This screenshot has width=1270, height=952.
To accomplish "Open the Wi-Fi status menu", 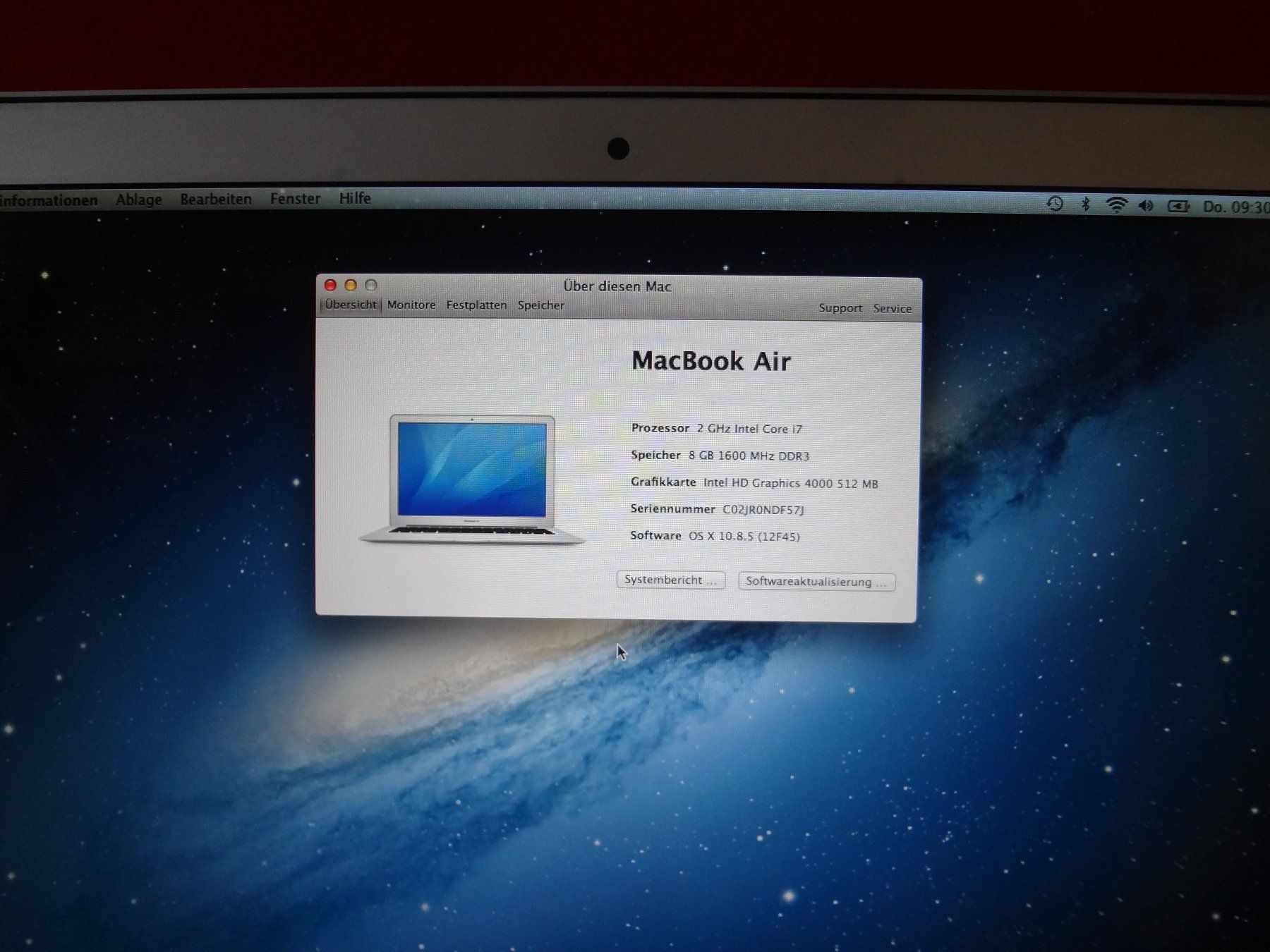I will 1116,205.
